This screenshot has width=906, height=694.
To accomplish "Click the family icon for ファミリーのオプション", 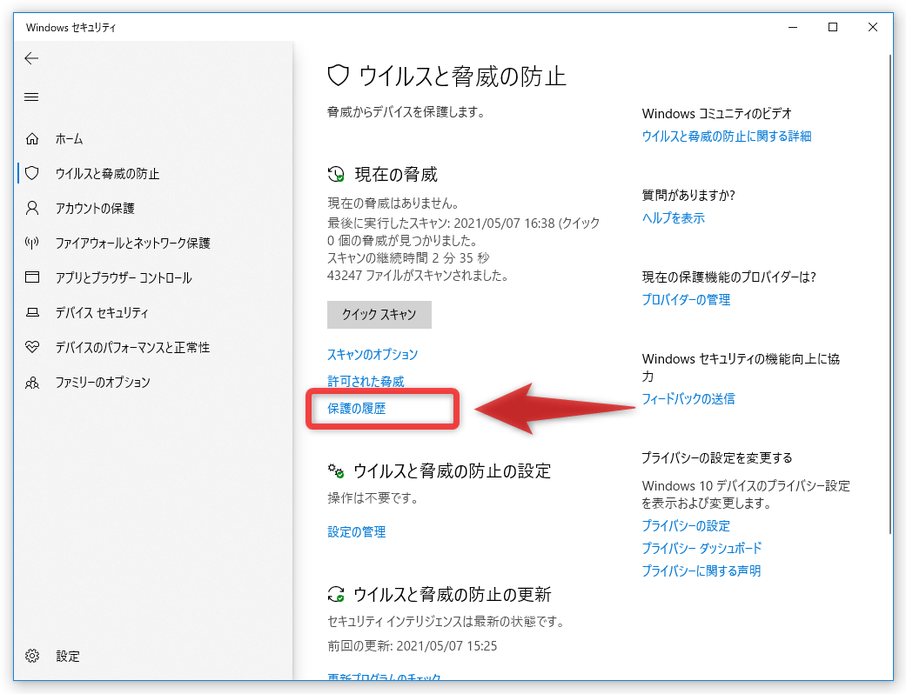I will [32, 383].
